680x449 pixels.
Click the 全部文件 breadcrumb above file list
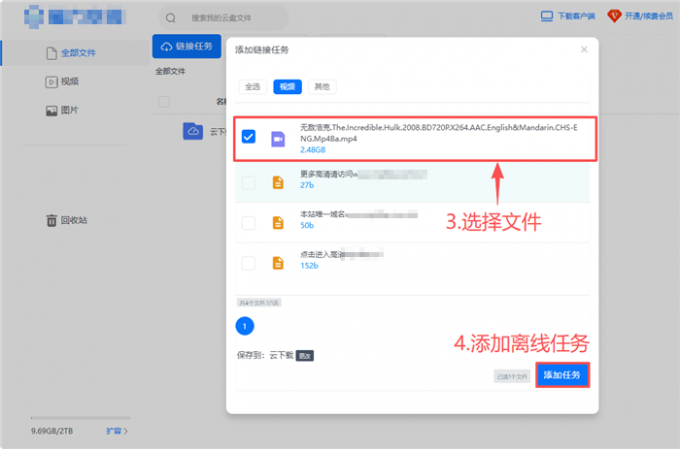170,72
